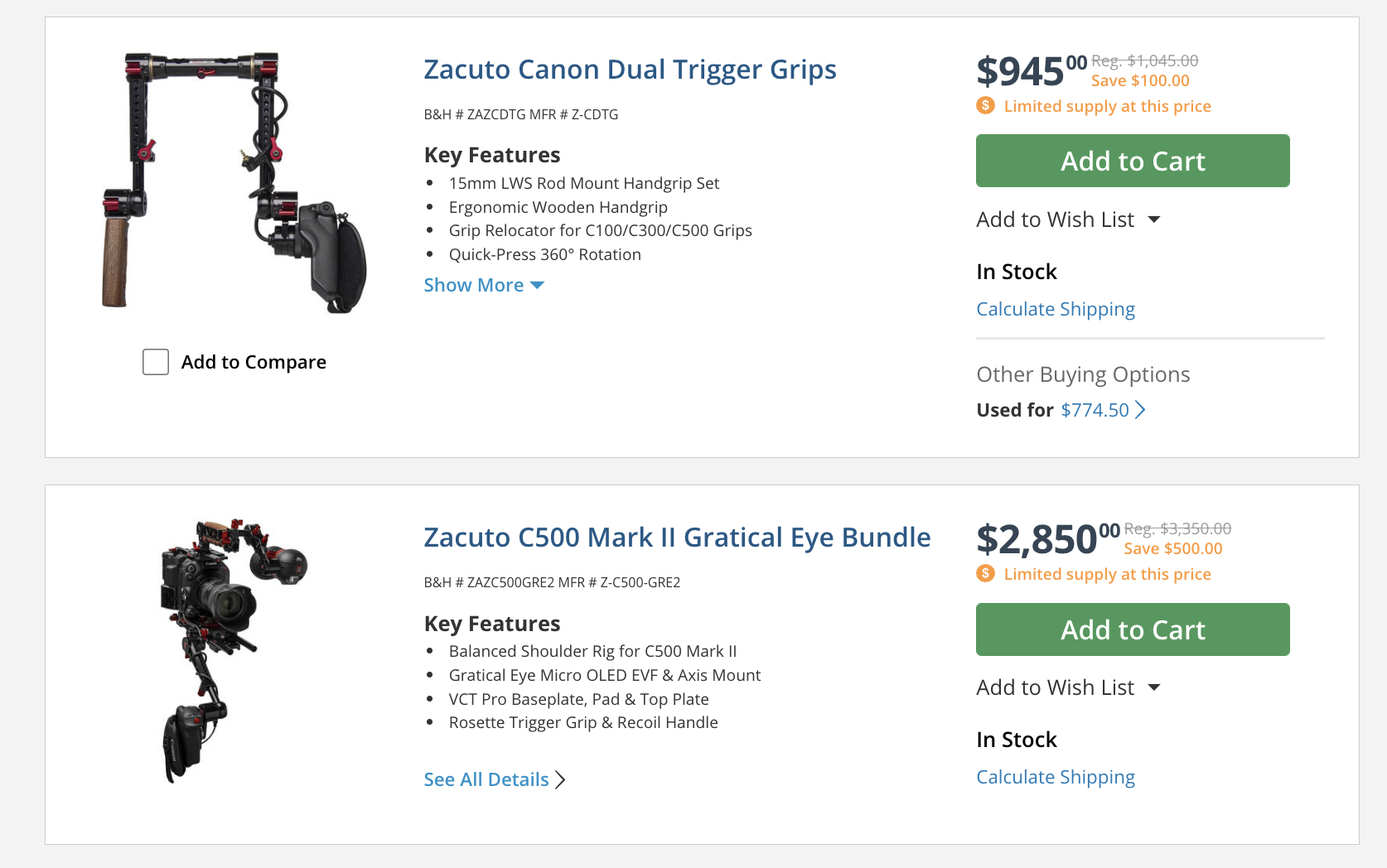Click dollar coin icon beside $2,850 limited supply
The height and width of the screenshot is (868, 1387).
coord(985,573)
